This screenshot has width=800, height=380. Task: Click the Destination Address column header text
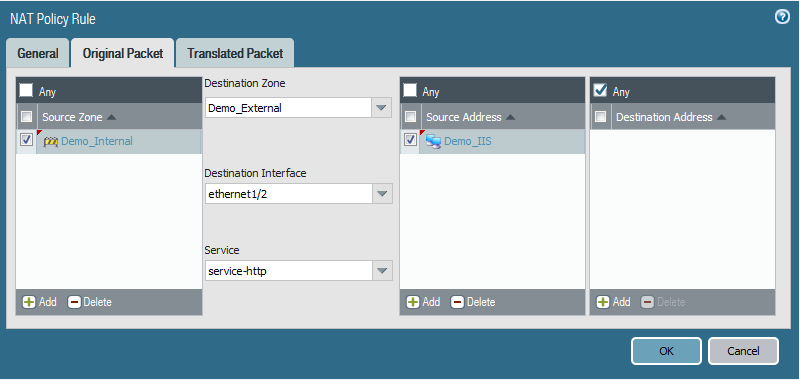pos(664,117)
